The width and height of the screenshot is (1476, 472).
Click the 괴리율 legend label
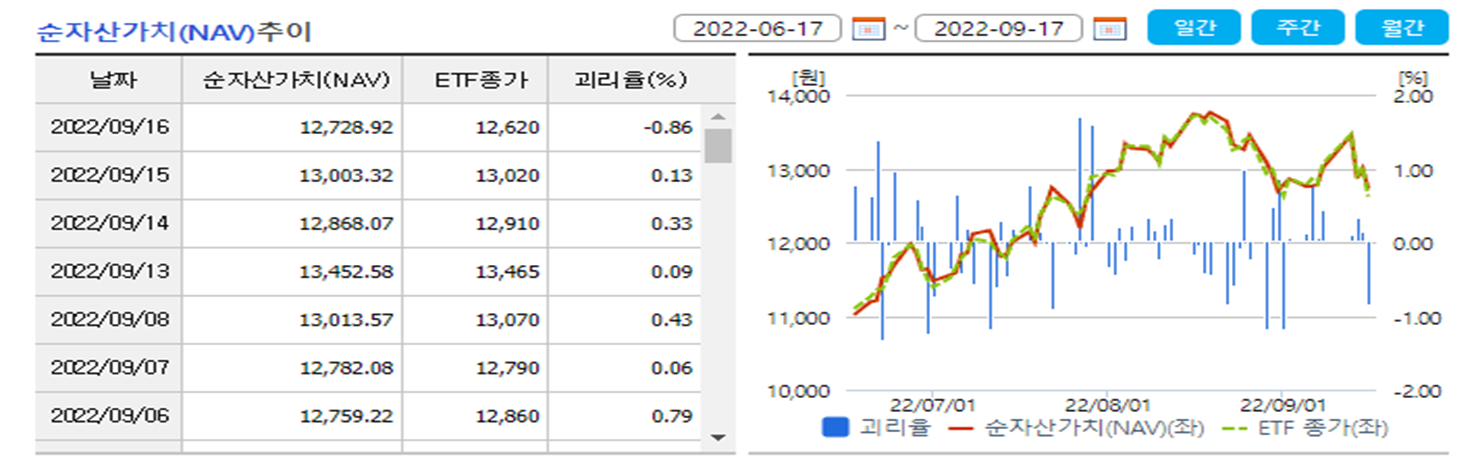[893, 428]
